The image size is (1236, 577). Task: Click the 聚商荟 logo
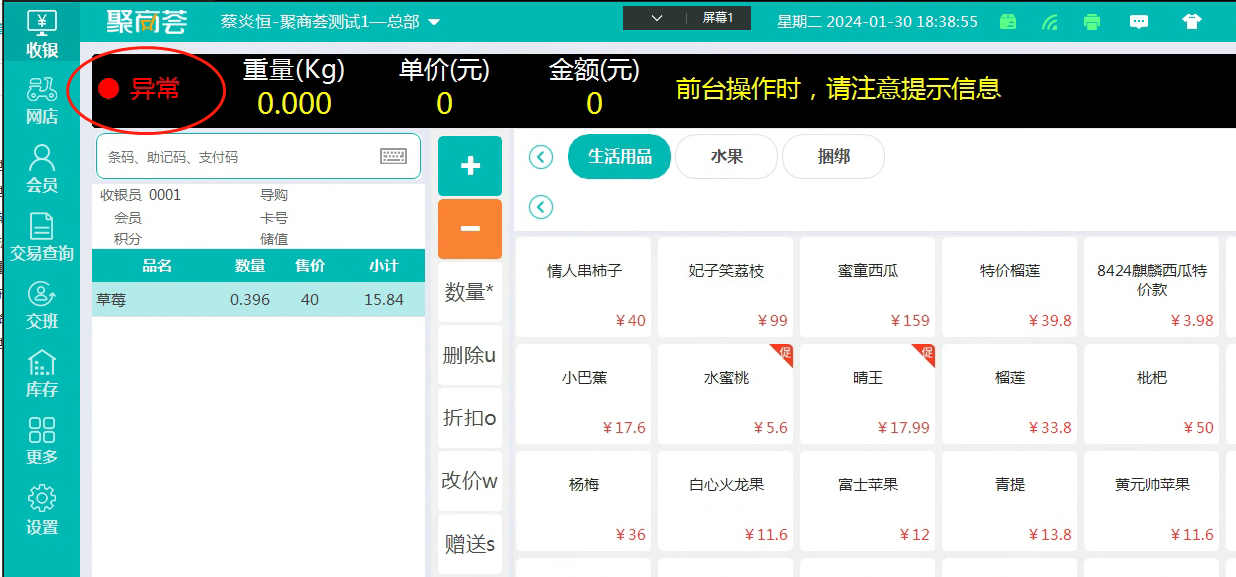pos(148,21)
